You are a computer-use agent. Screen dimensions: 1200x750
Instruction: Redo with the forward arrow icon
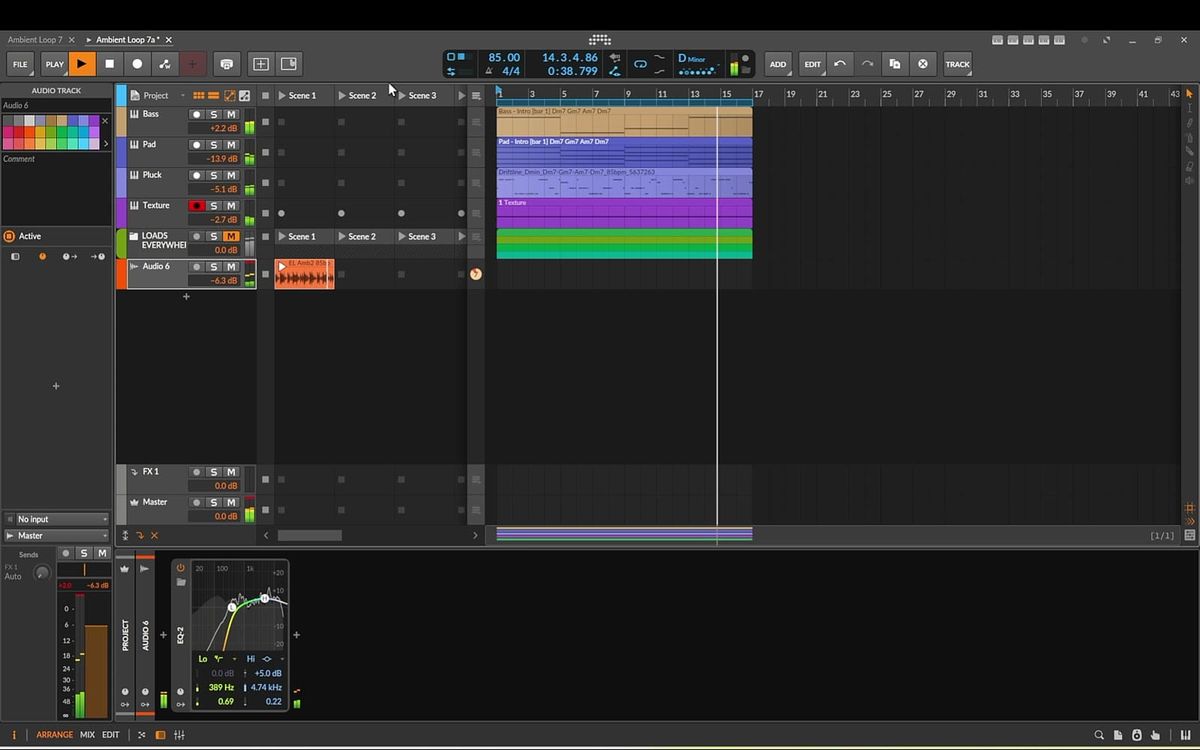(x=867, y=64)
